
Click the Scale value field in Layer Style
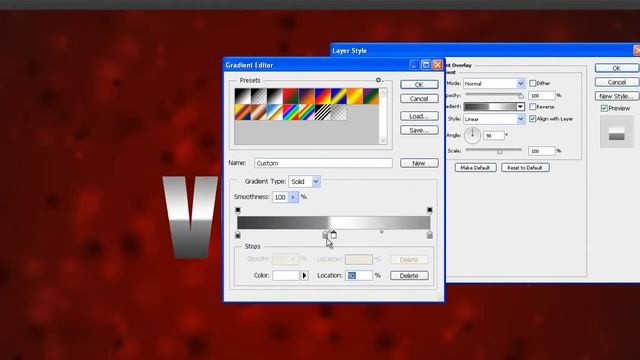pos(542,151)
